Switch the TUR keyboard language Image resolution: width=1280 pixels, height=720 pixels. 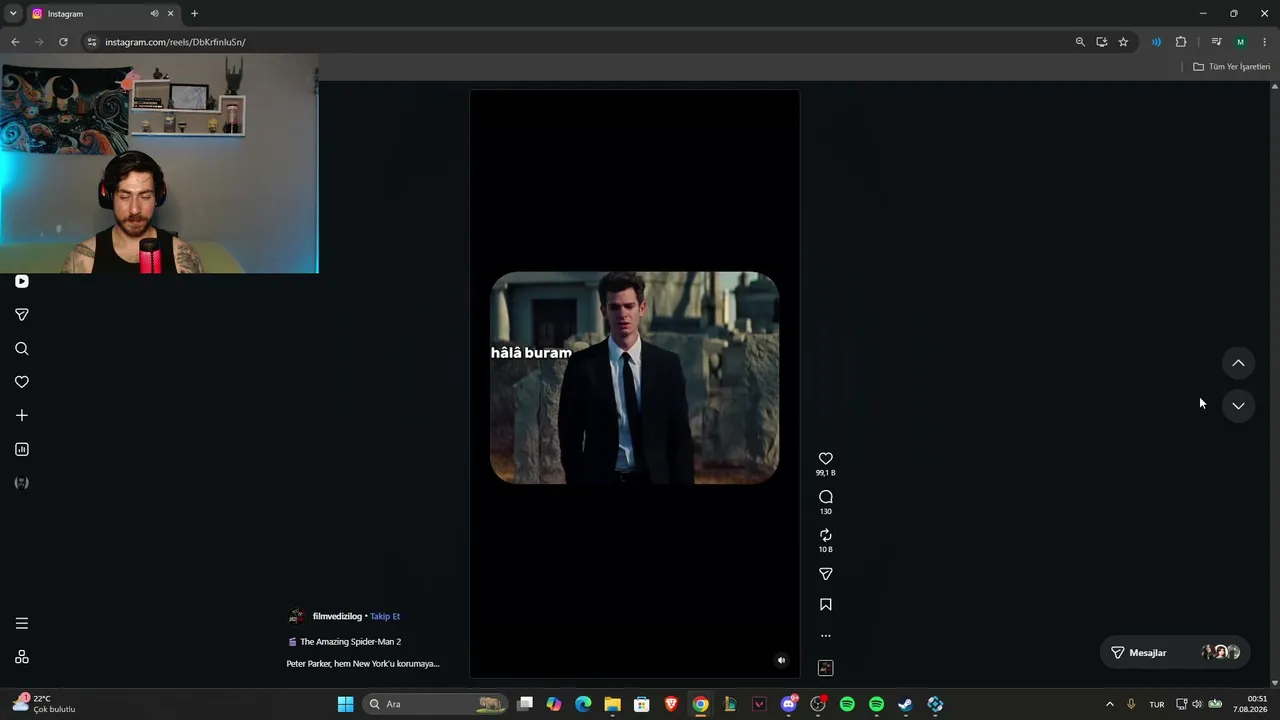1157,704
